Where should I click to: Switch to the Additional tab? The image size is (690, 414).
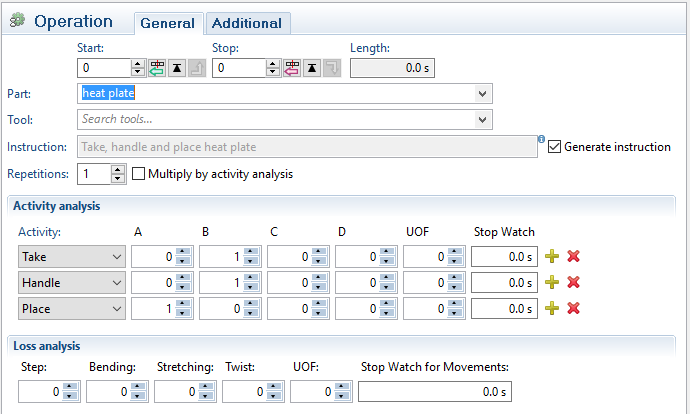247,24
